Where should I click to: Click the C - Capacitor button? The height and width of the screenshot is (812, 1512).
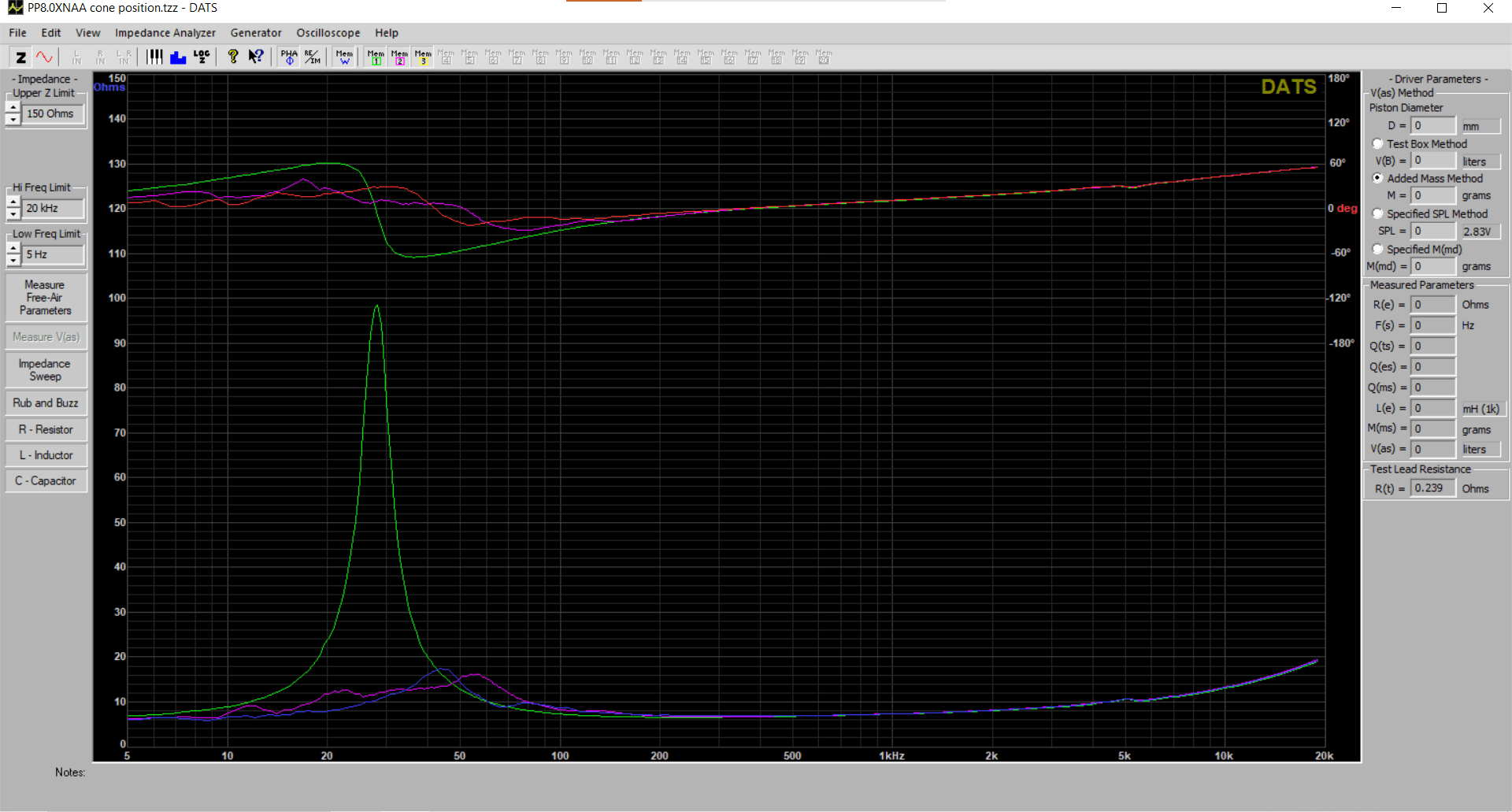46,481
